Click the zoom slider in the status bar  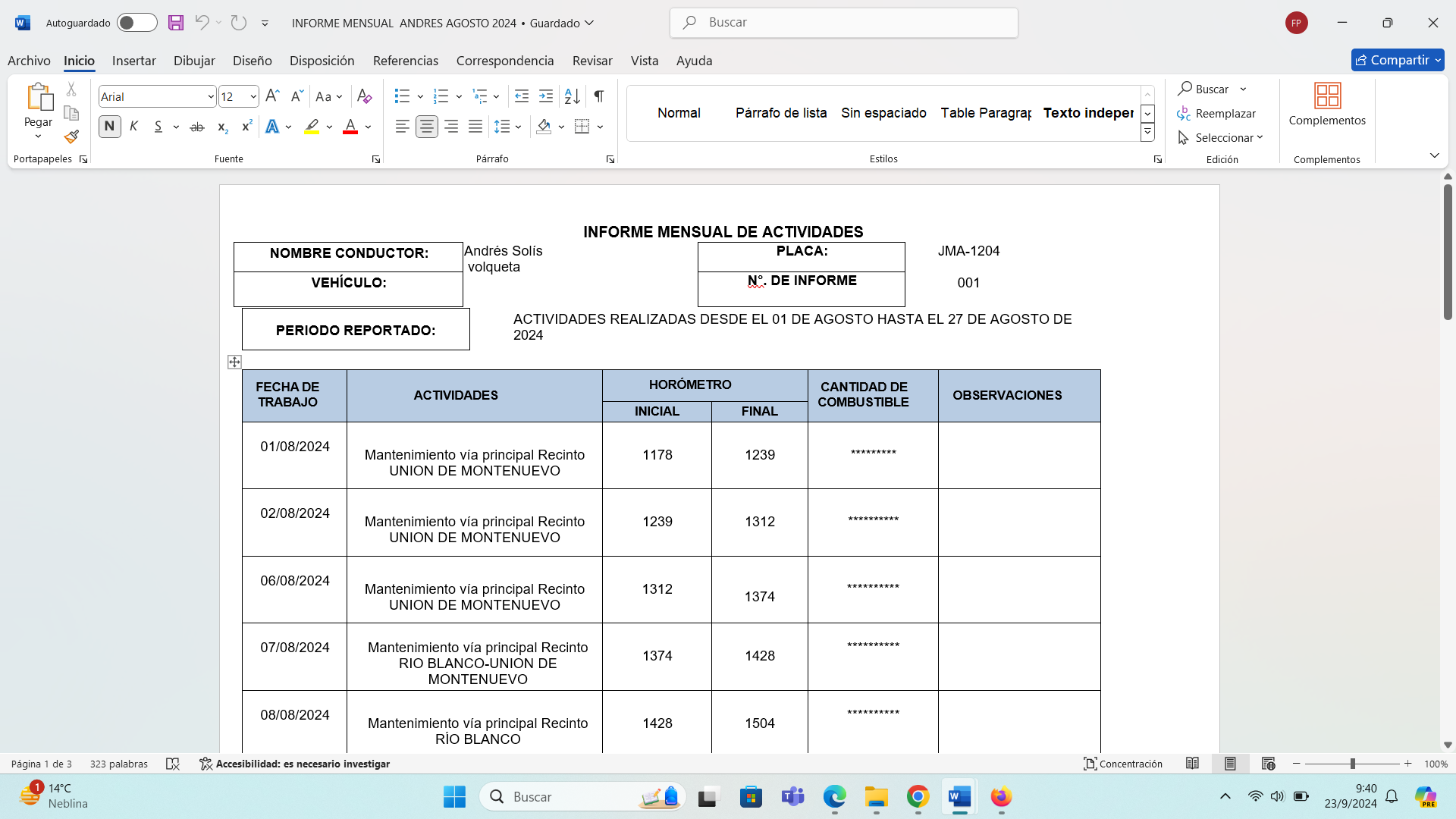pos(1352,764)
